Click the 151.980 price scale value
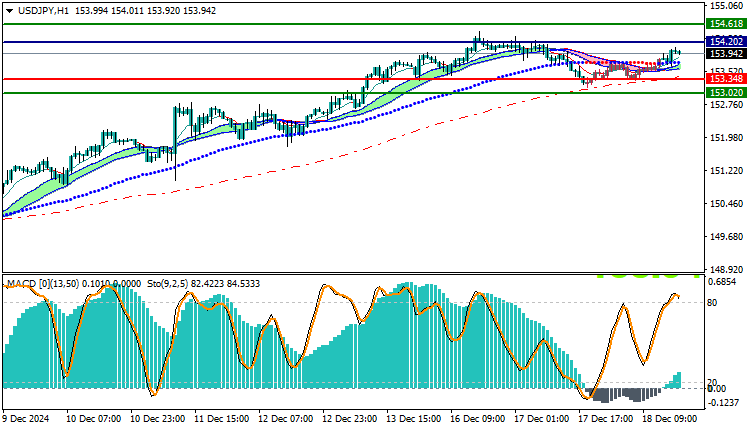 click(727, 138)
